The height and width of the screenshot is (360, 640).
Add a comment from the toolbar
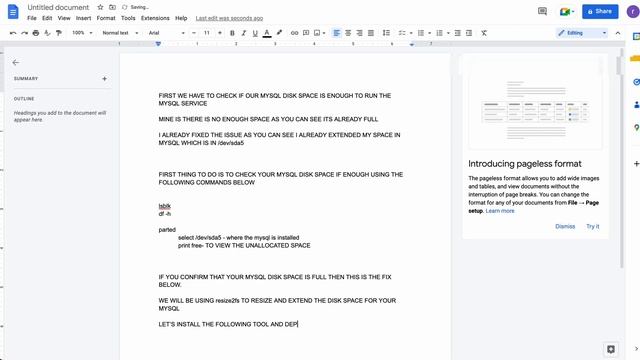point(306,33)
